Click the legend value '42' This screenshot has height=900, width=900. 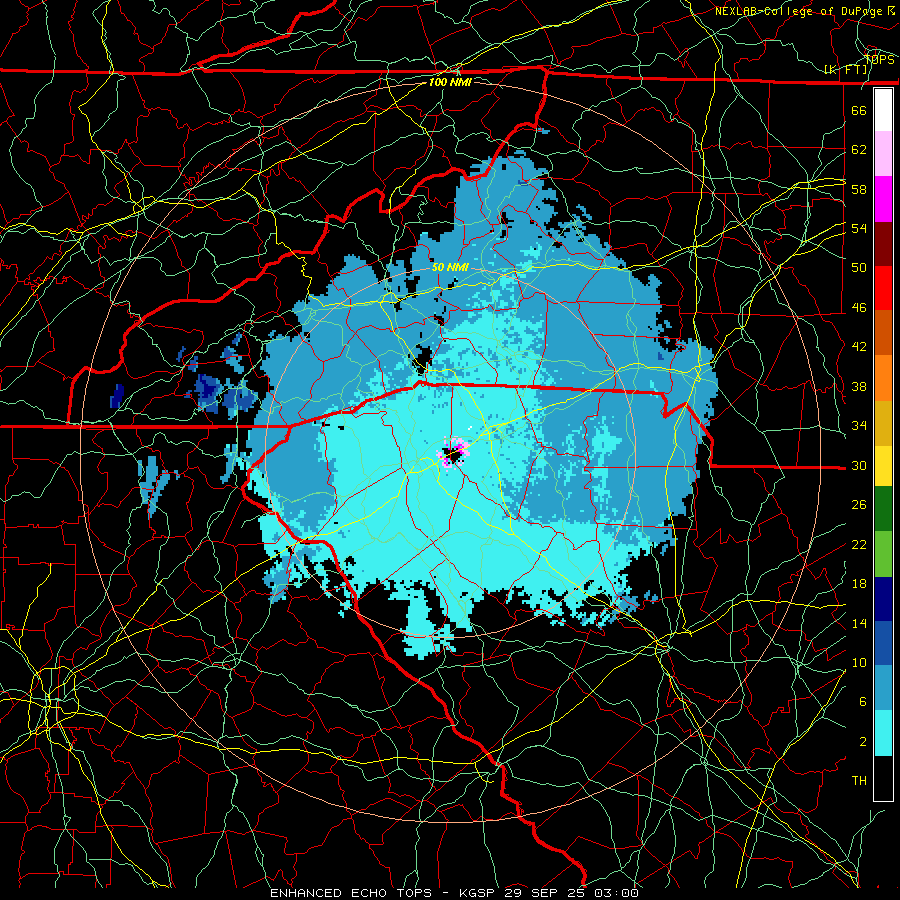[859, 347]
